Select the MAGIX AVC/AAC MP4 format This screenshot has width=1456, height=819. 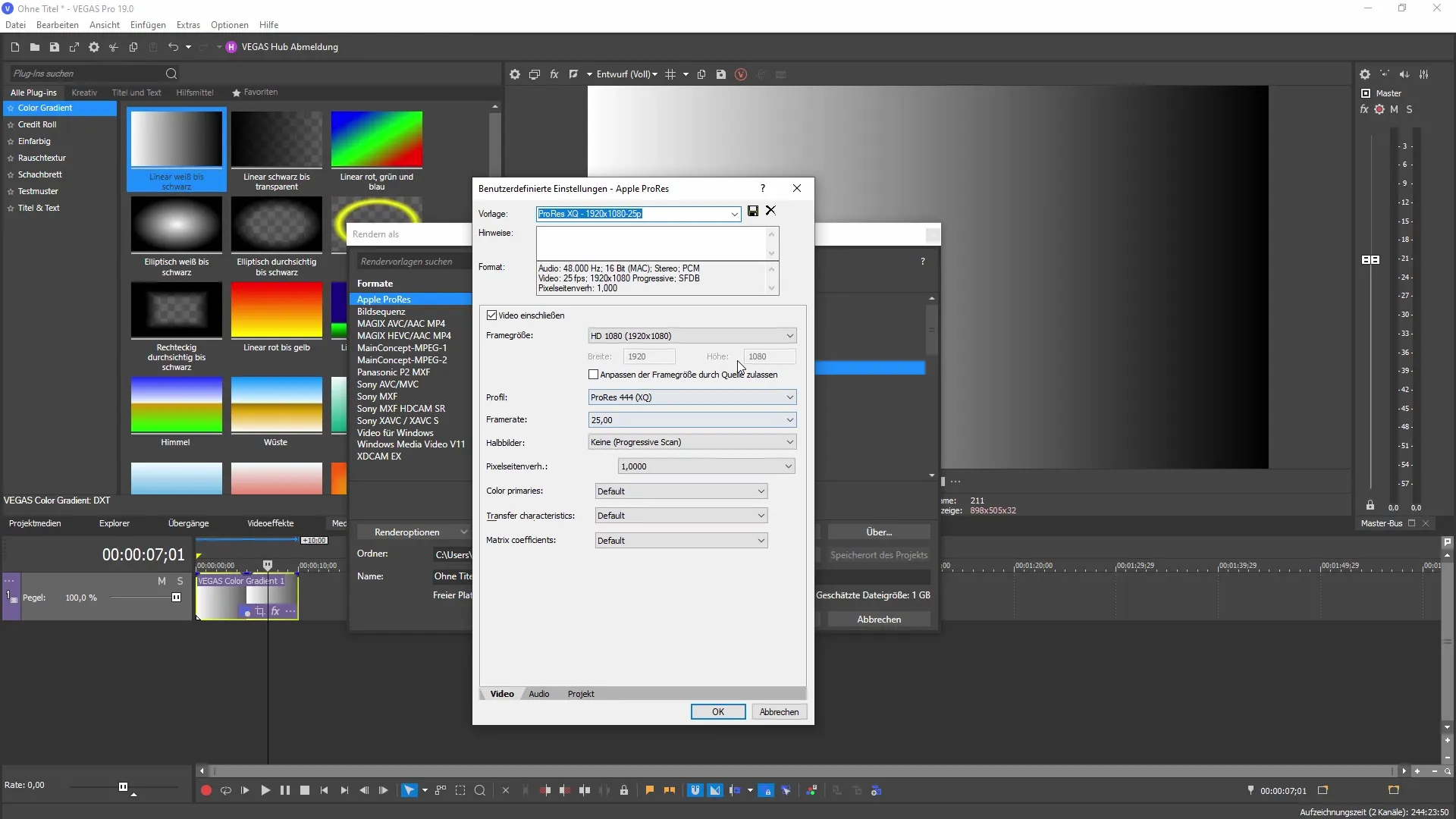[402, 323]
